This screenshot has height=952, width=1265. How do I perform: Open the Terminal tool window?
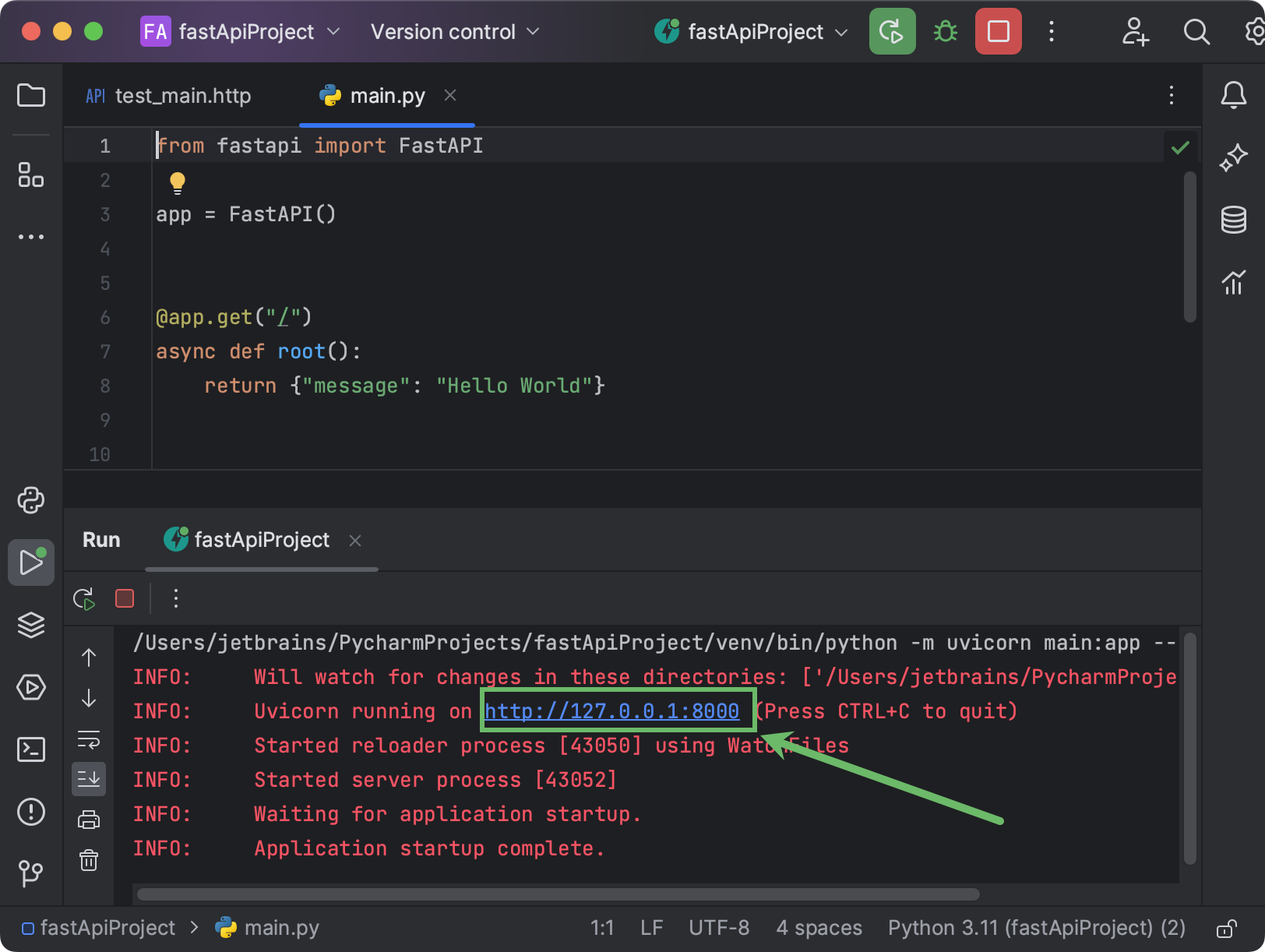pos(31,749)
